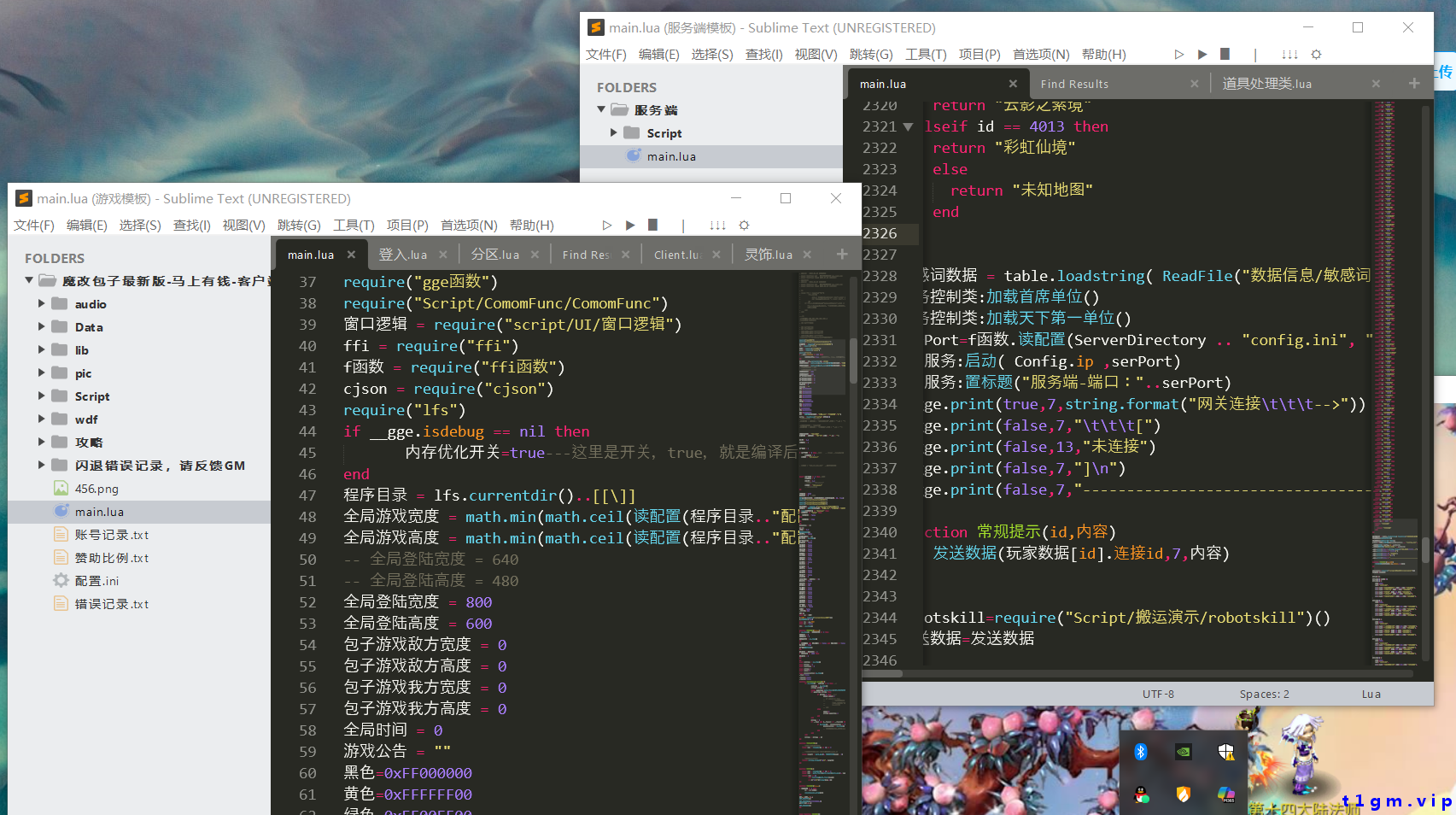The width and height of the screenshot is (1456, 815).
Task: Click the UTF-8 encoding label in the status bar
Action: point(1158,694)
